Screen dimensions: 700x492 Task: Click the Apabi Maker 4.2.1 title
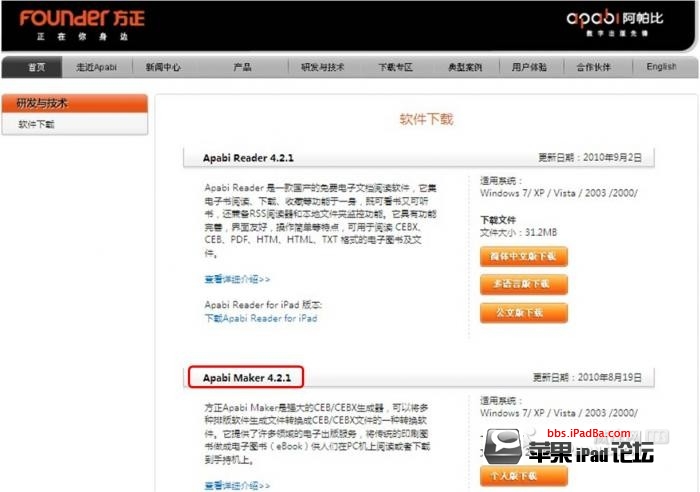246,378
